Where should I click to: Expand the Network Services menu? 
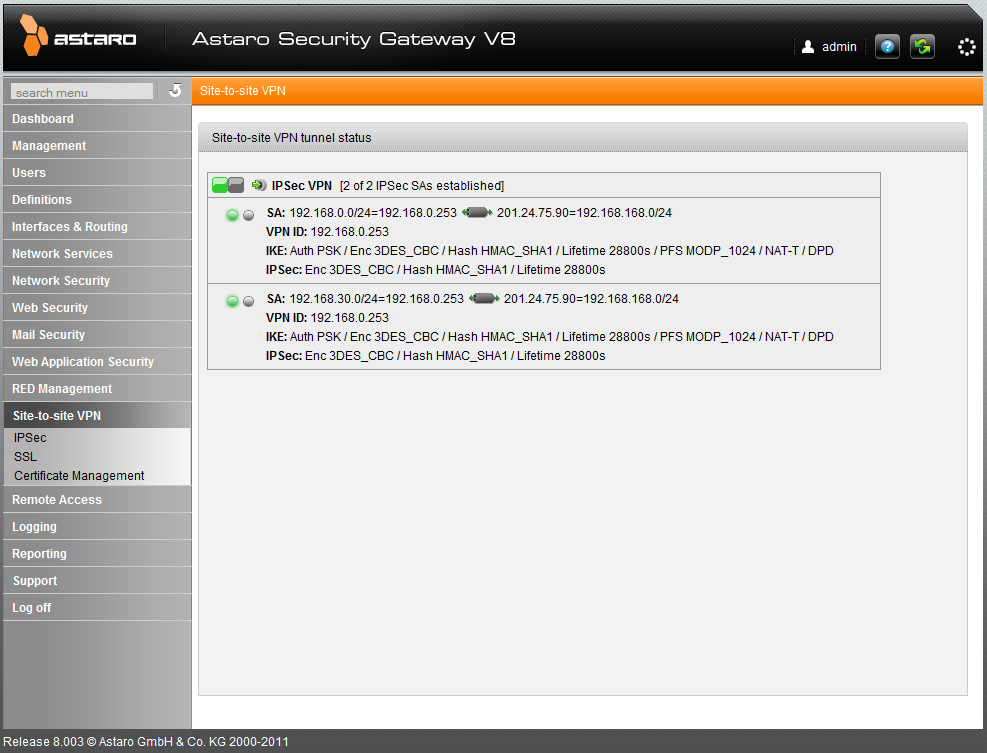pos(98,254)
